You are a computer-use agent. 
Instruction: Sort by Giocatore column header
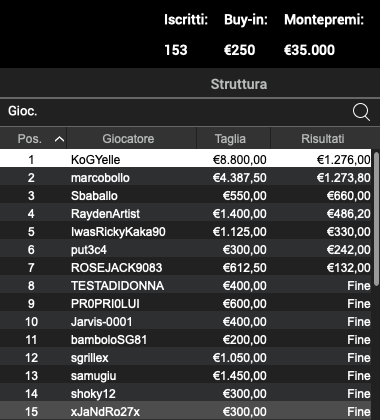point(128,139)
